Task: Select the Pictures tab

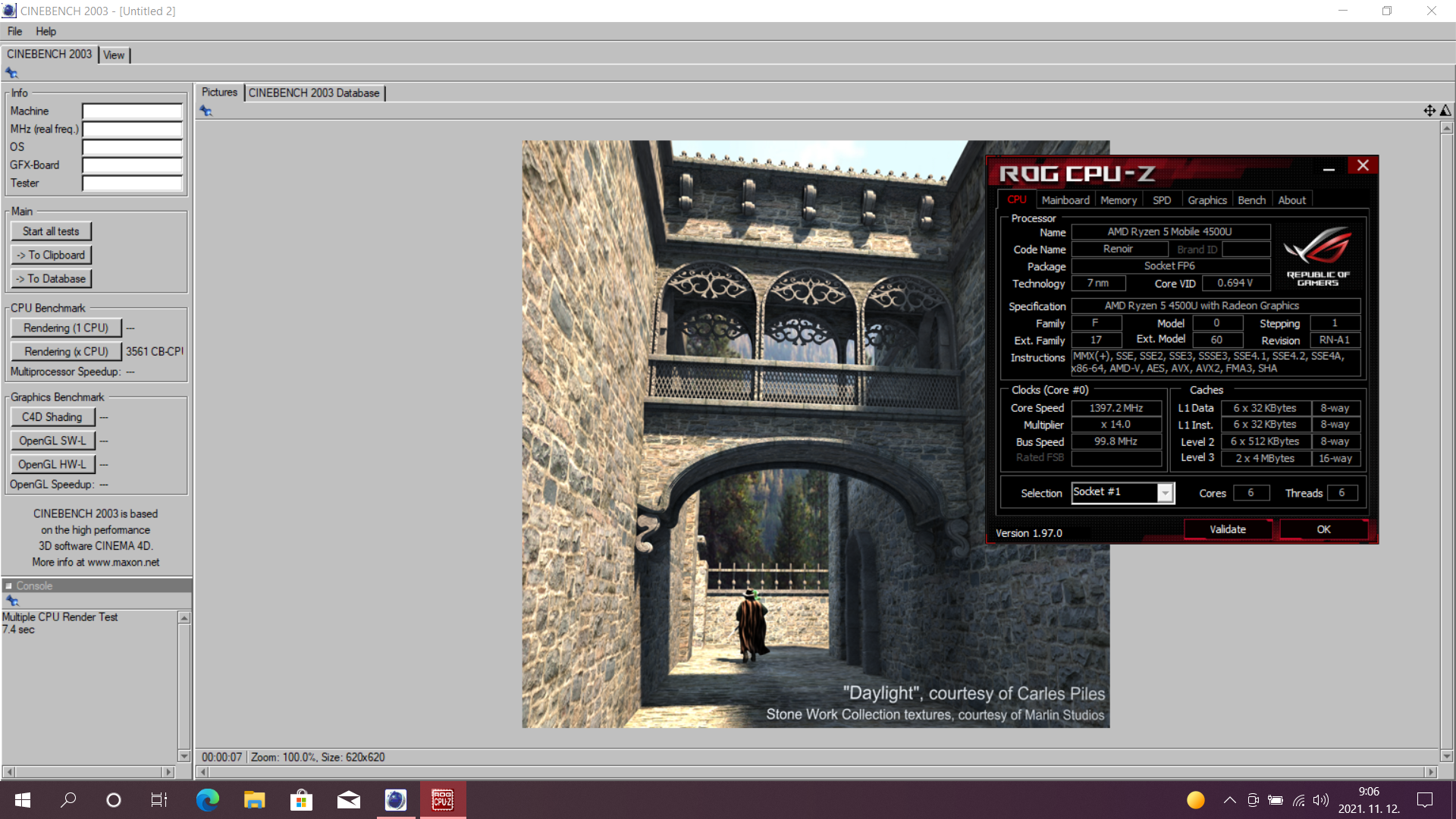Action: (x=219, y=92)
